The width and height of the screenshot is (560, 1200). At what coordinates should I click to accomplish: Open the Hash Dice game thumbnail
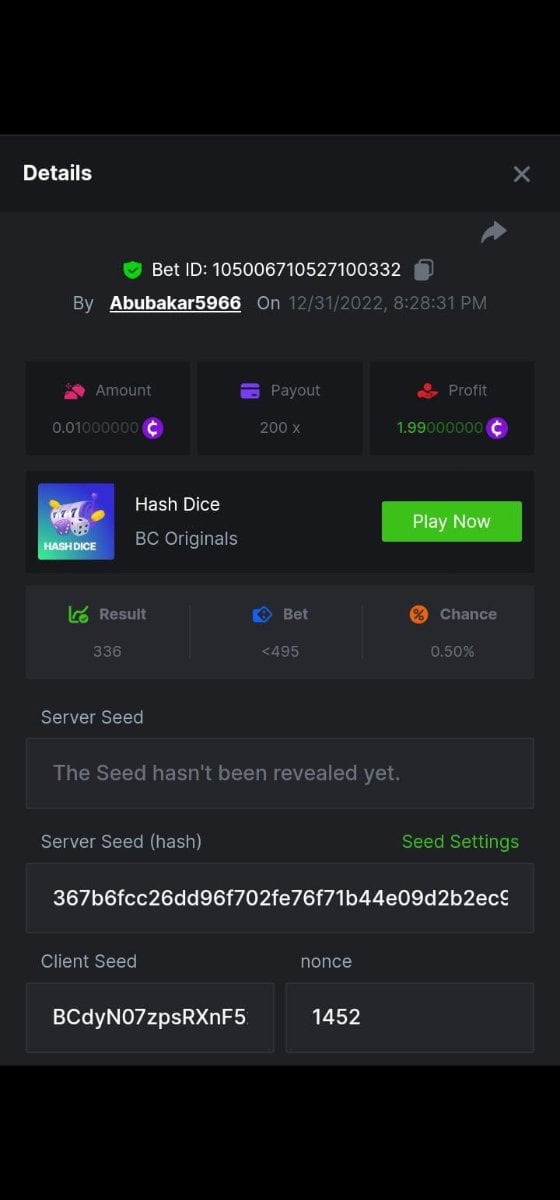click(76, 521)
